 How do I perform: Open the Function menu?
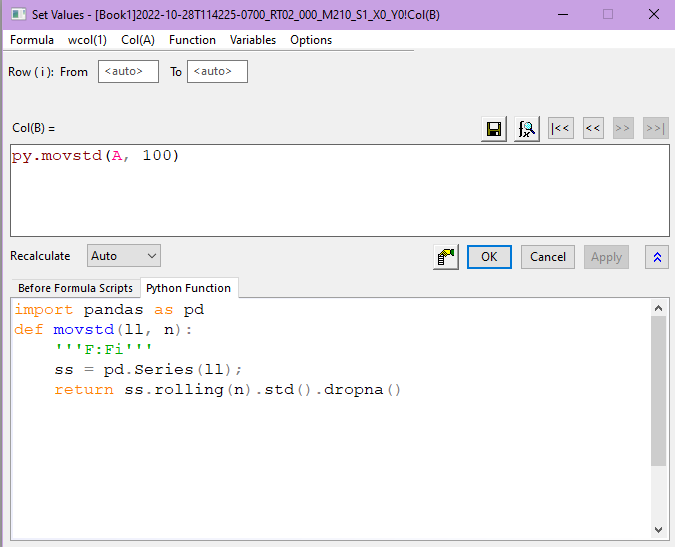(192, 40)
